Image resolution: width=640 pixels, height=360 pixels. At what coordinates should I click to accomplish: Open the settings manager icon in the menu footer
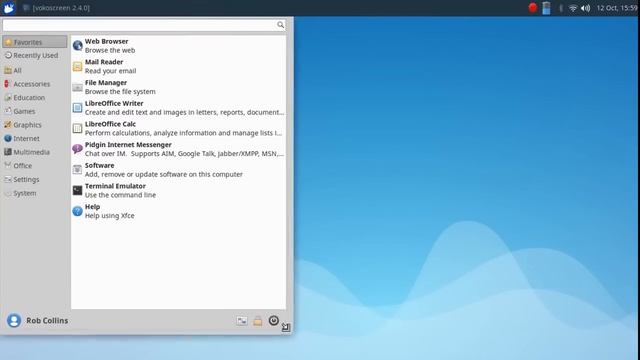tap(242, 321)
